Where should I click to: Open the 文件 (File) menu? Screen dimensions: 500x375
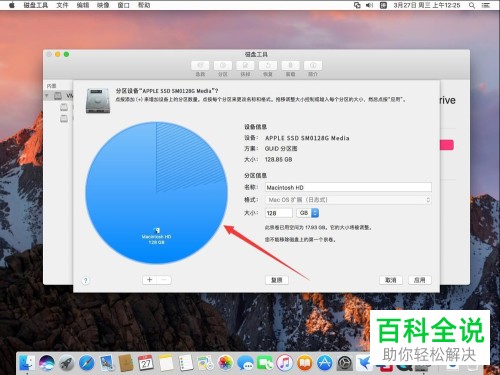coord(62,5)
